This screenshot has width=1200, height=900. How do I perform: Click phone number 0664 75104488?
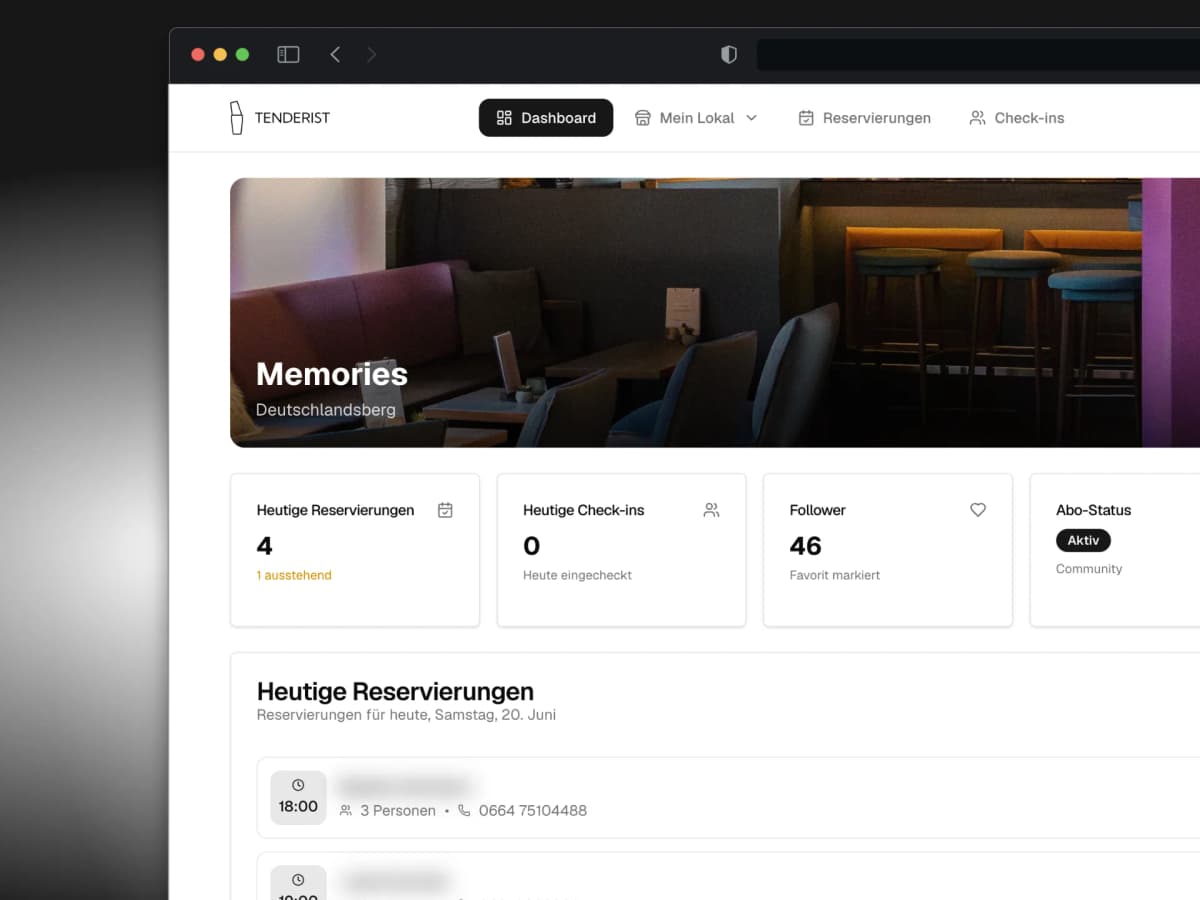(x=533, y=811)
